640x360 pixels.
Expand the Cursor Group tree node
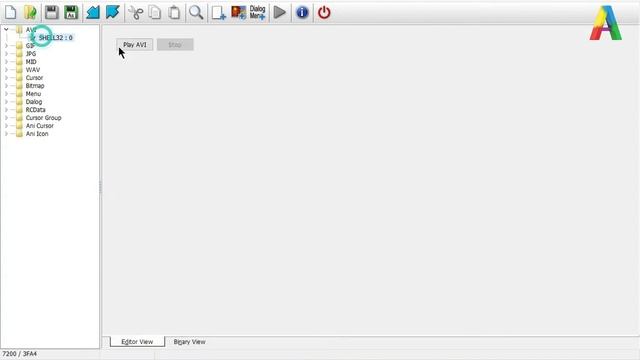point(6,118)
